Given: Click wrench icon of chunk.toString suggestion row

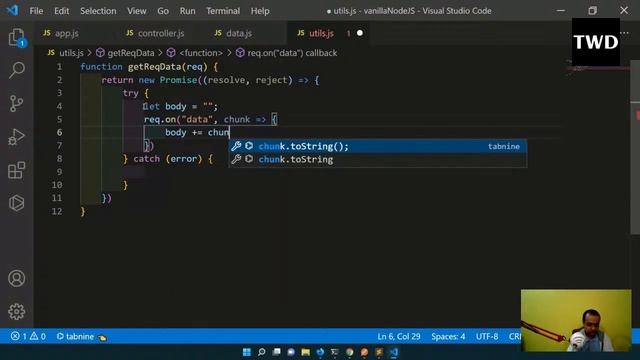Looking at the screenshot, I should click(x=236, y=159).
